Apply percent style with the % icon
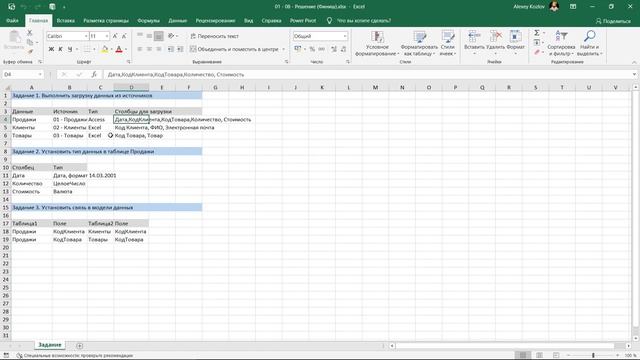 (x=312, y=49)
